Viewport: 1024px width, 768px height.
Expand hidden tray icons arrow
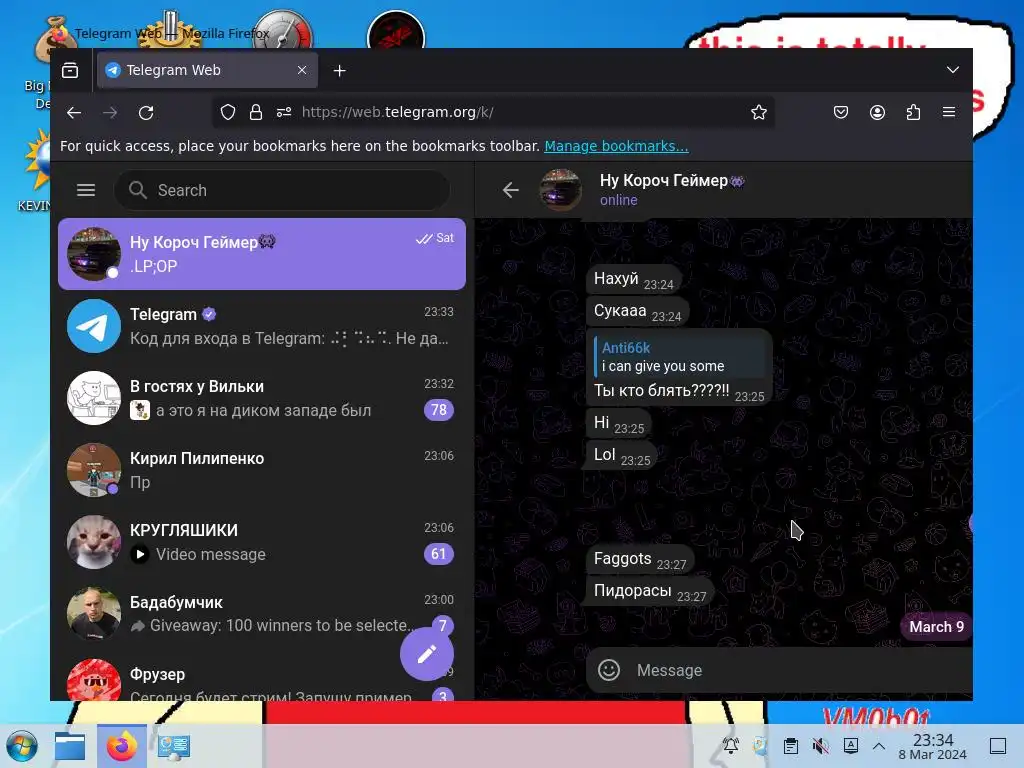tap(879, 745)
